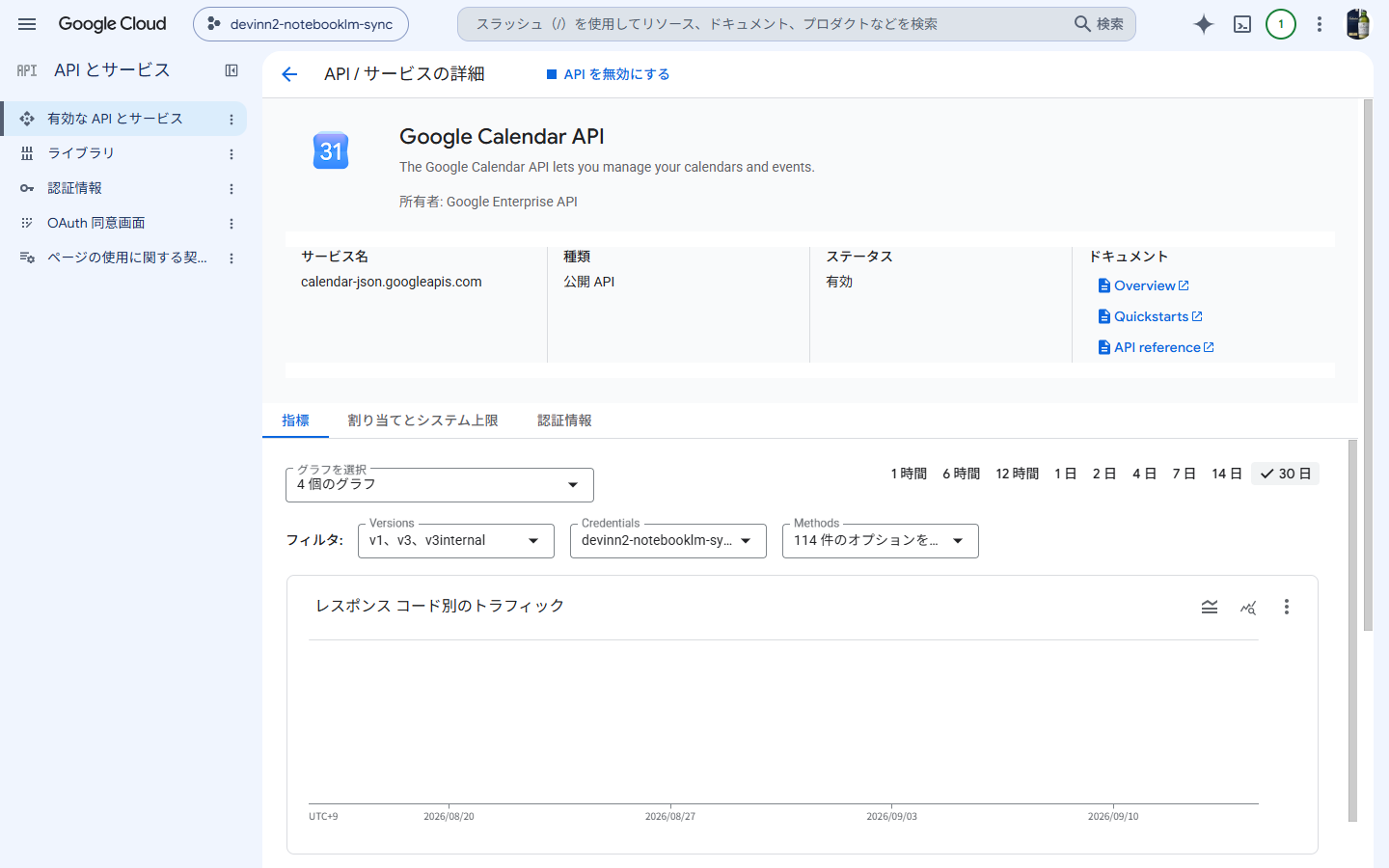Click the レスポンス コード別のトラフィック chart title
Image resolution: width=1389 pixels, height=868 pixels.
coord(440,606)
